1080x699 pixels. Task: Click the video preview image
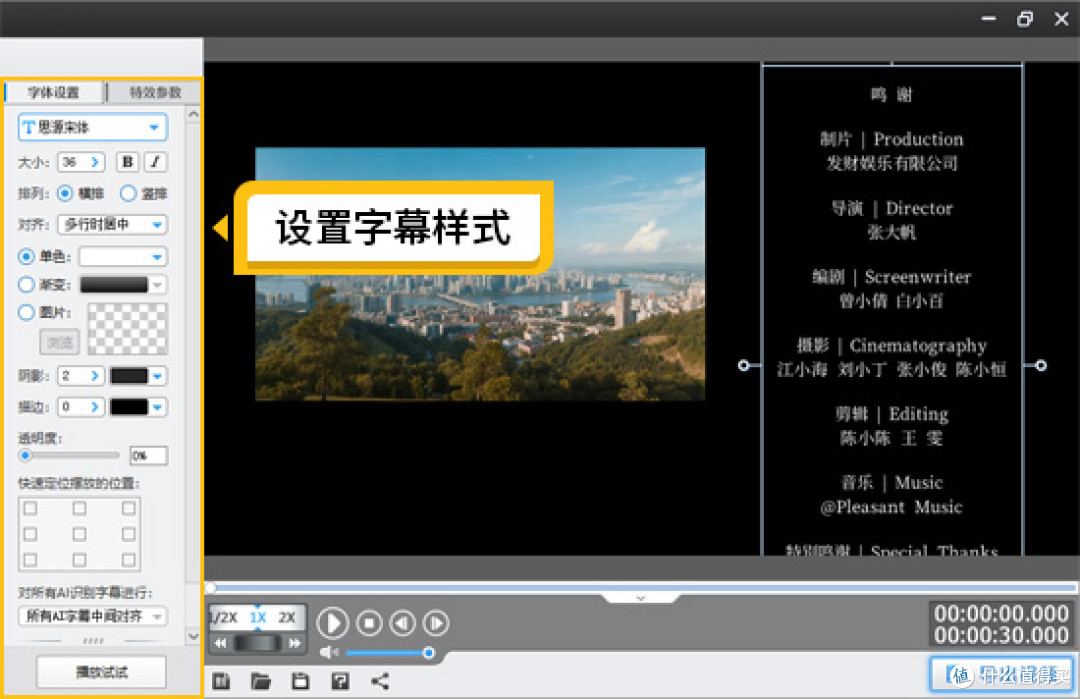(480, 274)
